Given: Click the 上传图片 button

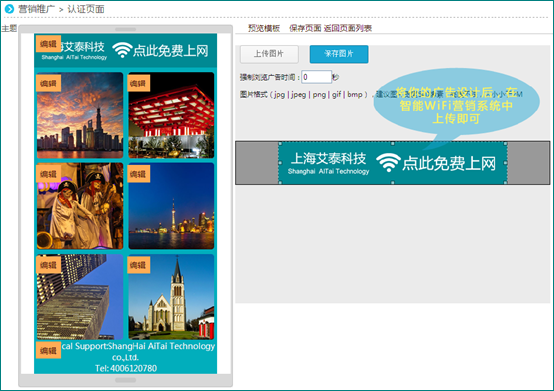Looking at the screenshot, I should (269, 54).
